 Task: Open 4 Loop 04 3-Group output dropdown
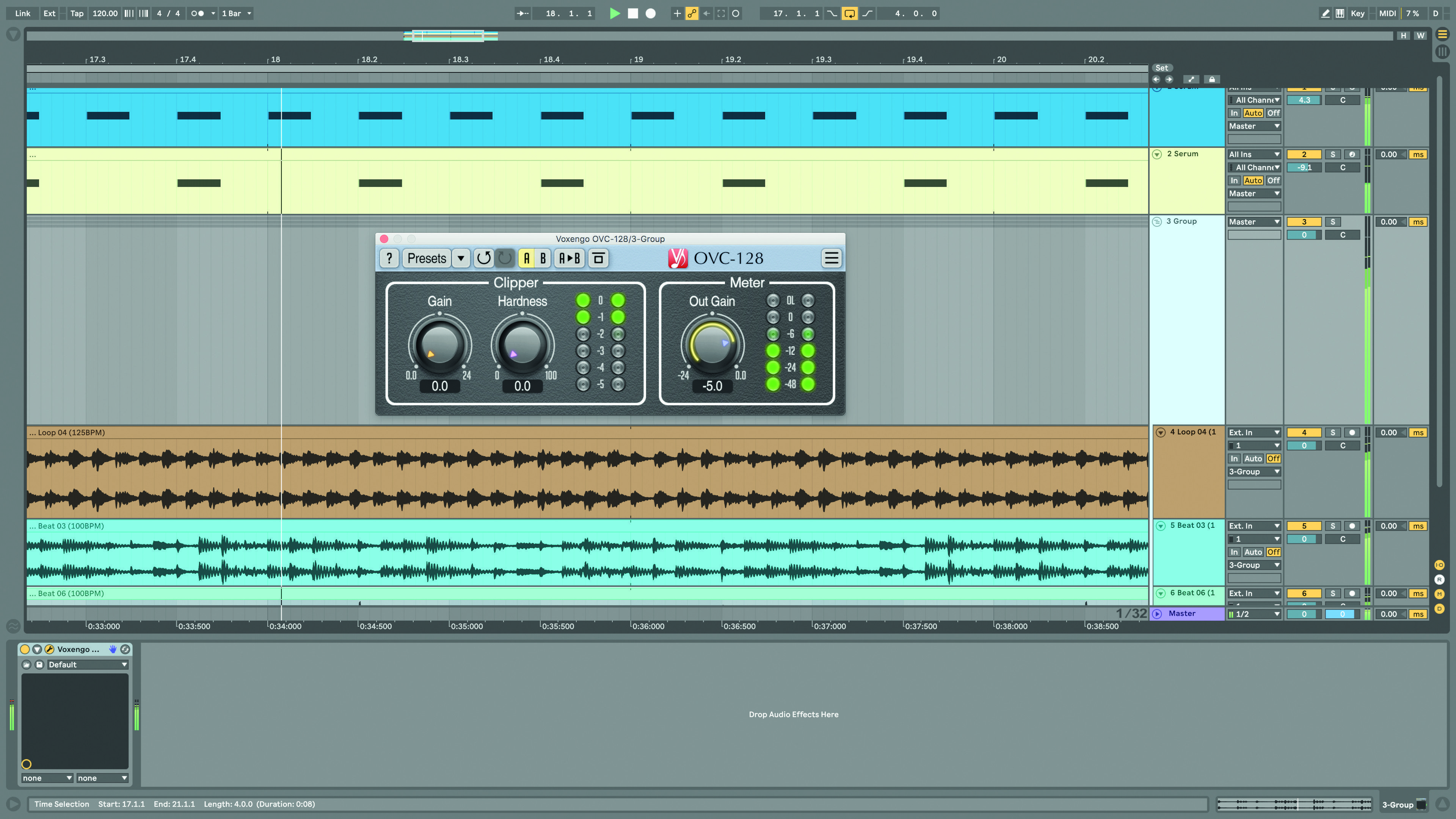point(1254,471)
